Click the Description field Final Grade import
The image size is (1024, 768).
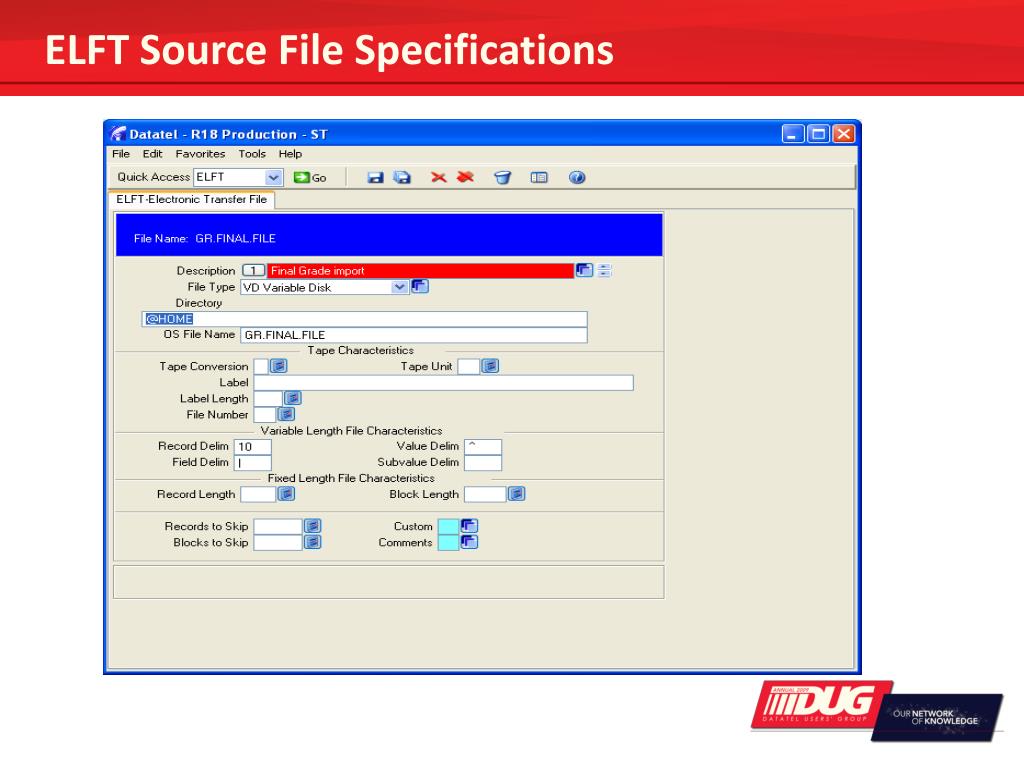pos(421,270)
